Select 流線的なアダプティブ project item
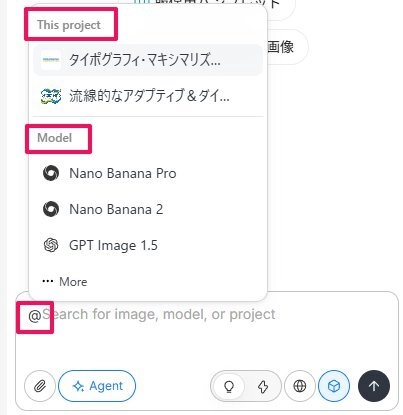The height and width of the screenshot is (415, 403). 148,96
